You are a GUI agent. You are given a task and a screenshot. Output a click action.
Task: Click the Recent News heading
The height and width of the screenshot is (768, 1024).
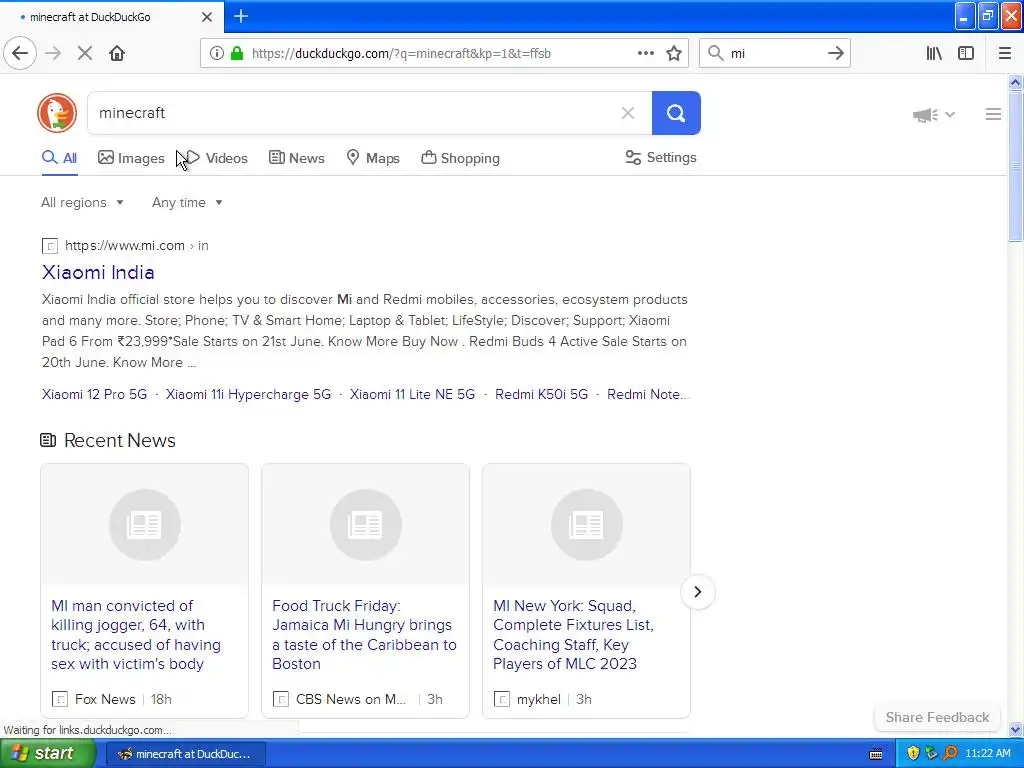tap(120, 441)
